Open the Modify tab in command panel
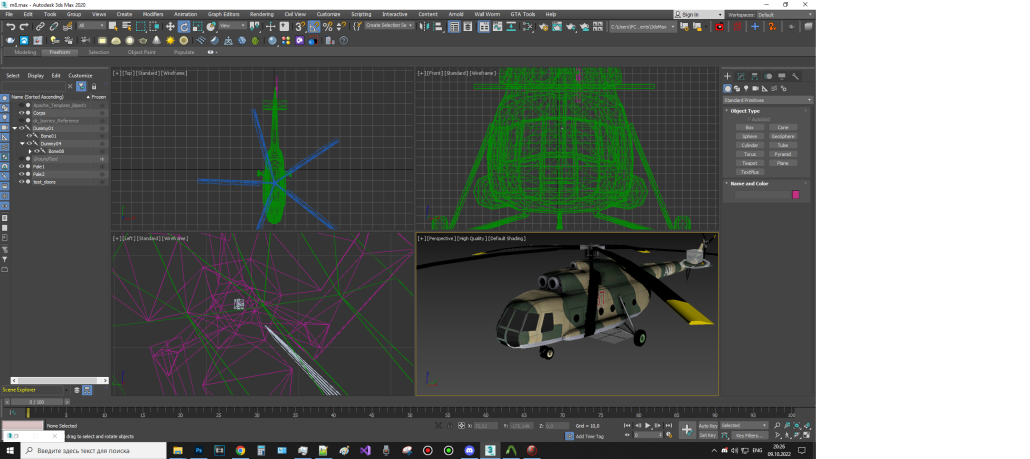The height and width of the screenshot is (459, 1030). tap(741, 76)
